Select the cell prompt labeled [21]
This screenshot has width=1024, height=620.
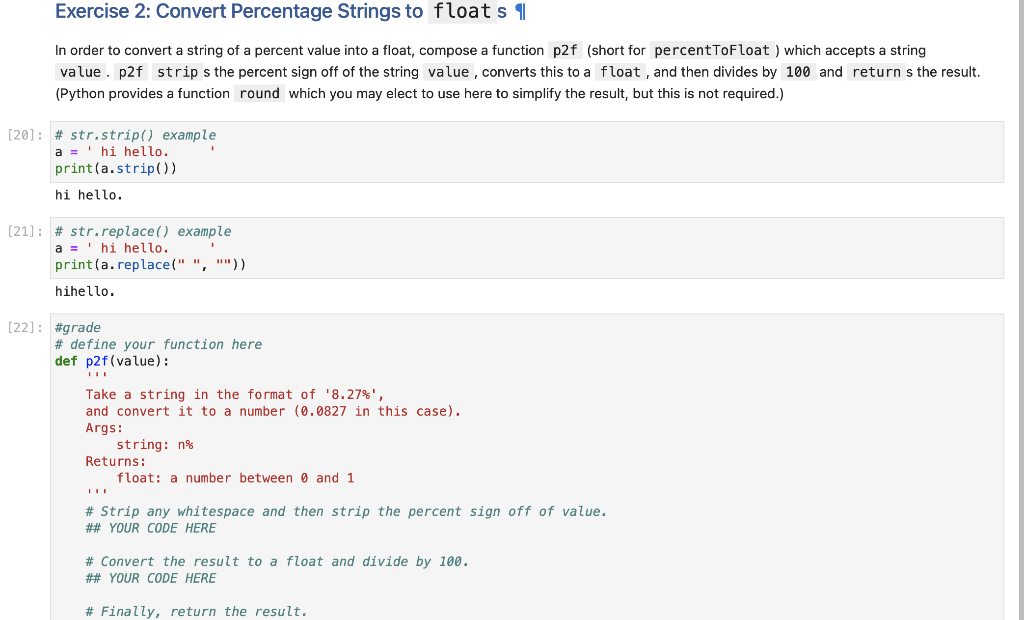point(26,231)
